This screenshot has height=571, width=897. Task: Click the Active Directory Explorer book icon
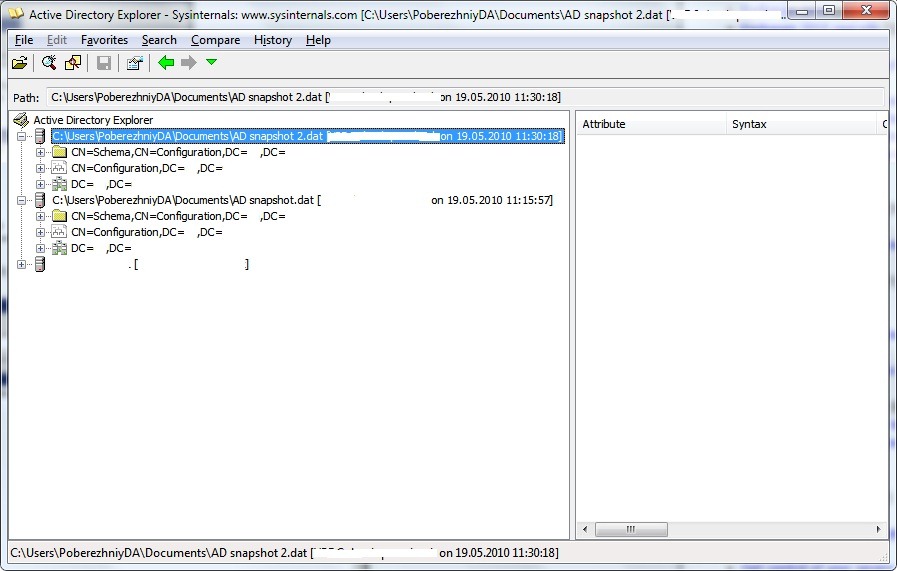[x=21, y=120]
